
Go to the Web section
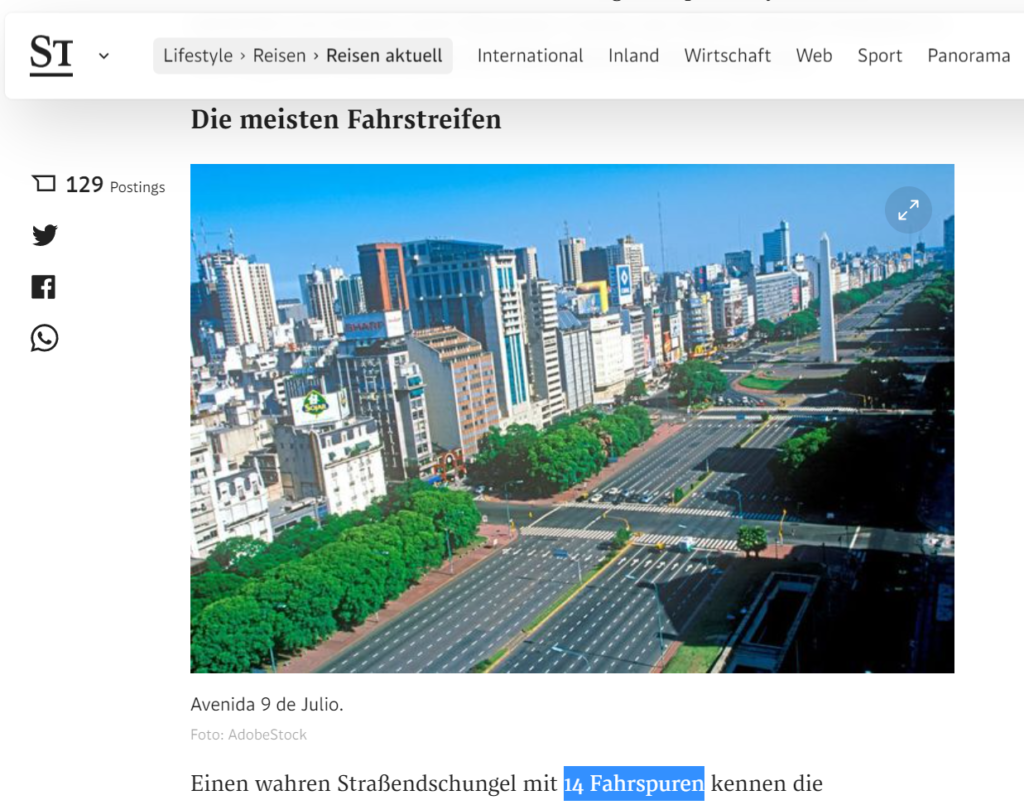coord(814,56)
